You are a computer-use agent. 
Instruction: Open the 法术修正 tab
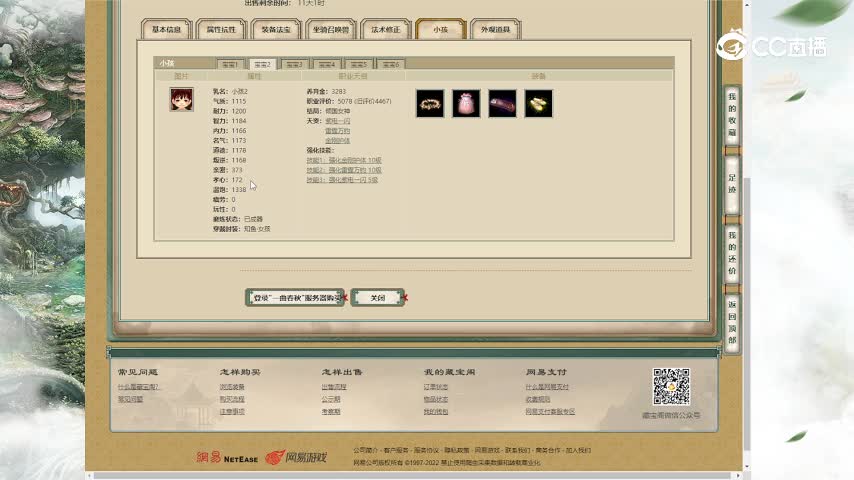pyautogui.click(x=386, y=29)
